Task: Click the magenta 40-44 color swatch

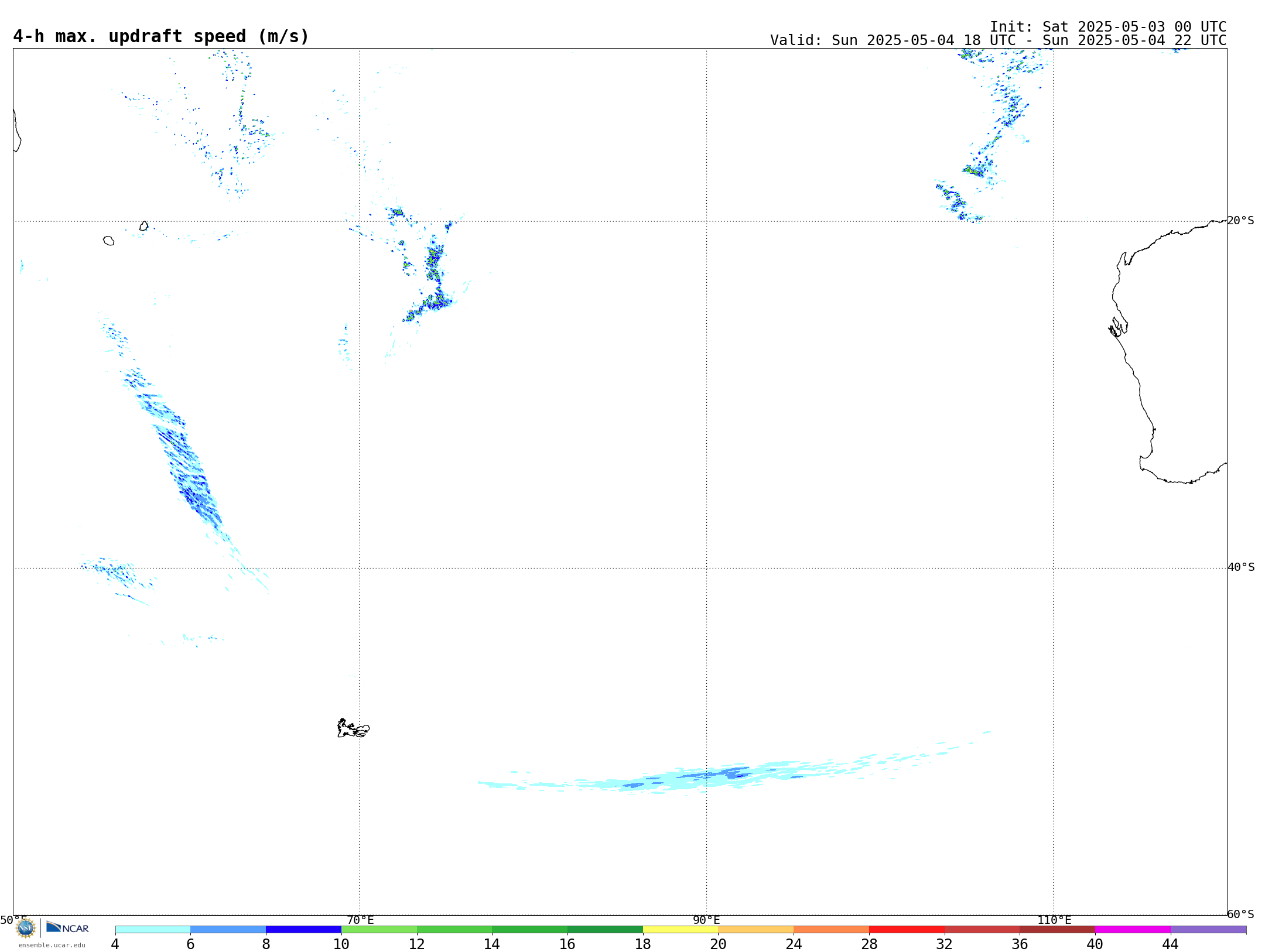Action: [1133, 930]
